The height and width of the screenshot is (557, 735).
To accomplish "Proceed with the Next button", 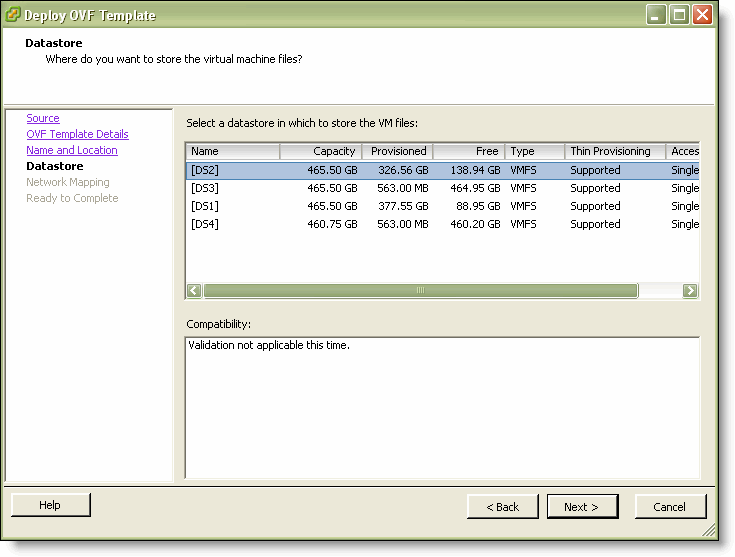I will (x=582, y=507).
